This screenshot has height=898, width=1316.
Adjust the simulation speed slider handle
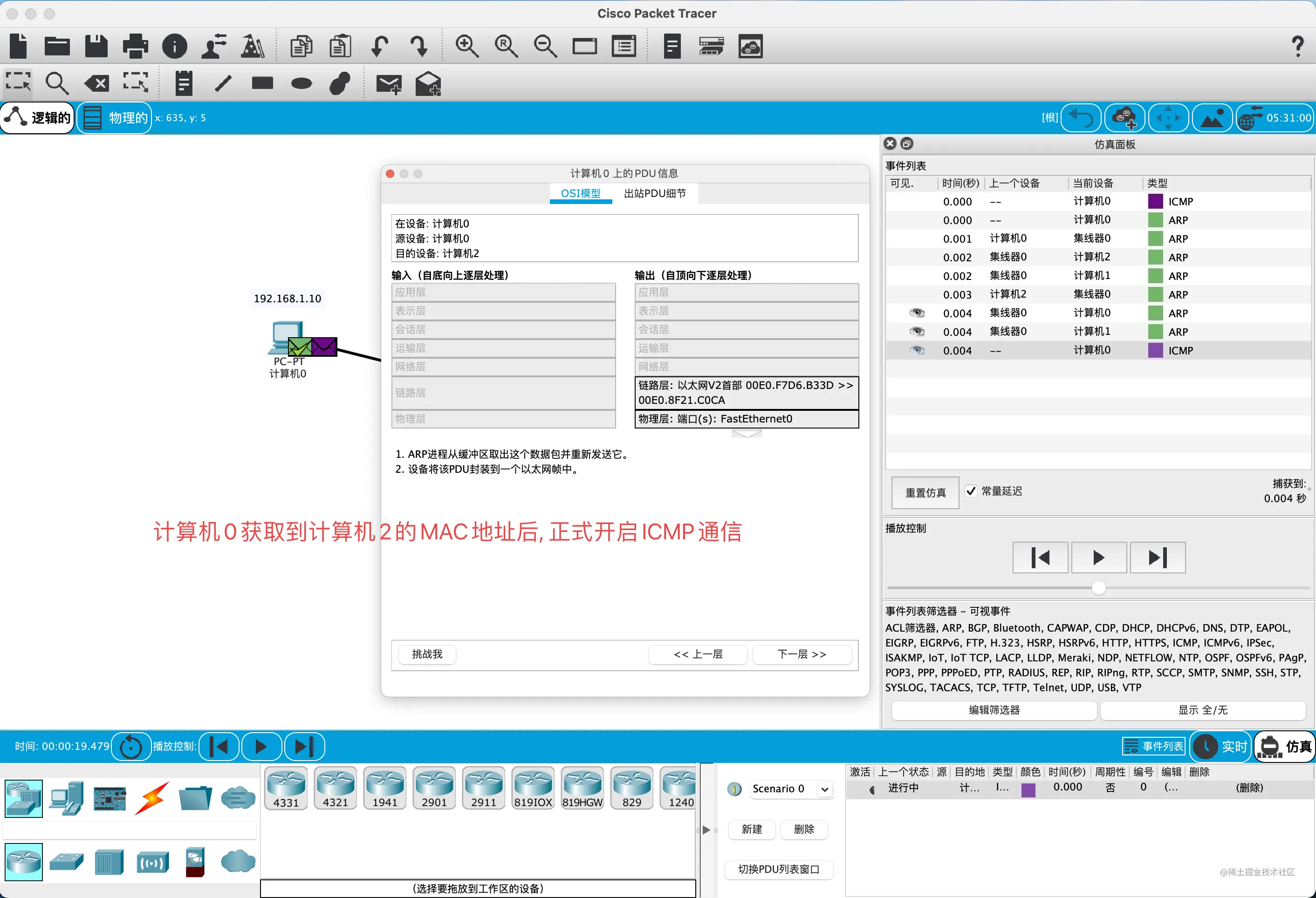click(x=1098, y=588)
